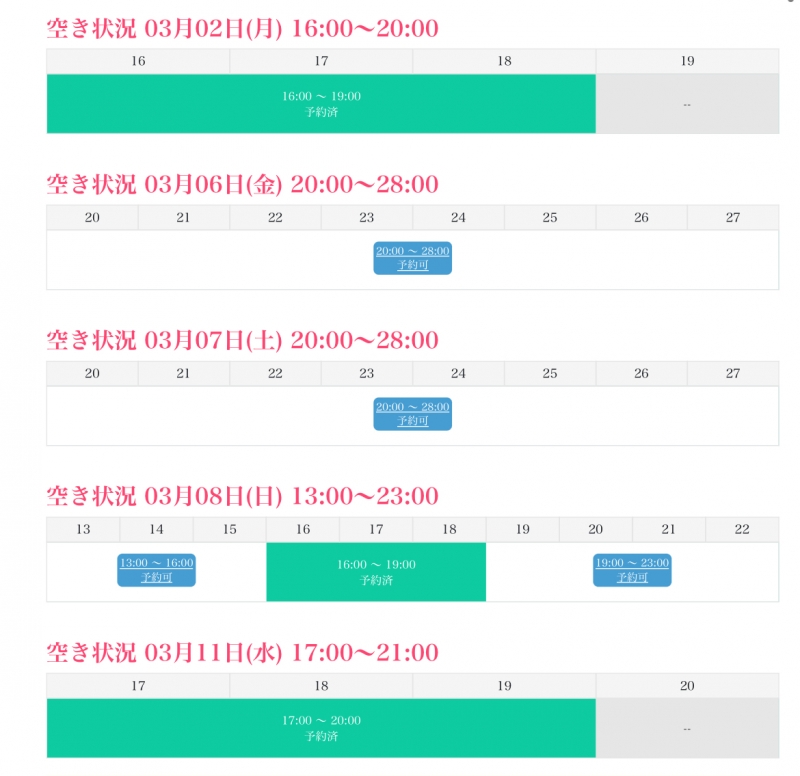Click the green 16:00～19:00 予約済 block on 03月02日
The height and width of the screenshot is (776, 800).
(x=321, y=104)
